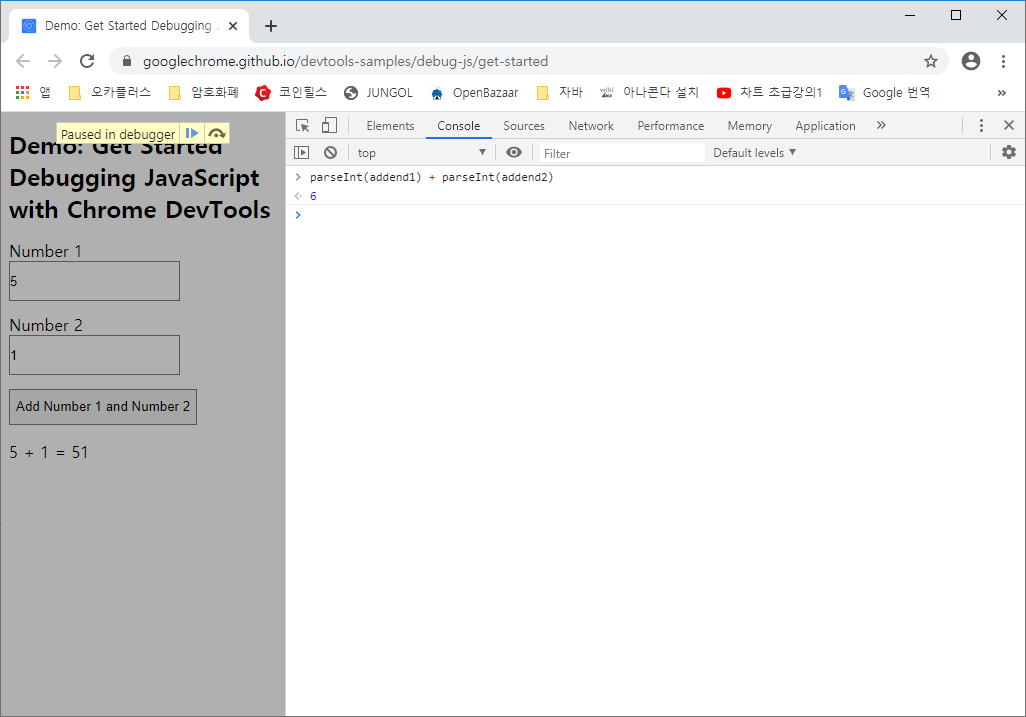Image resolution: width=1026 pixels, height=717 pixels.
Task: Open the Elements tab
Action: pyautogui.click(x=390, y=126)
